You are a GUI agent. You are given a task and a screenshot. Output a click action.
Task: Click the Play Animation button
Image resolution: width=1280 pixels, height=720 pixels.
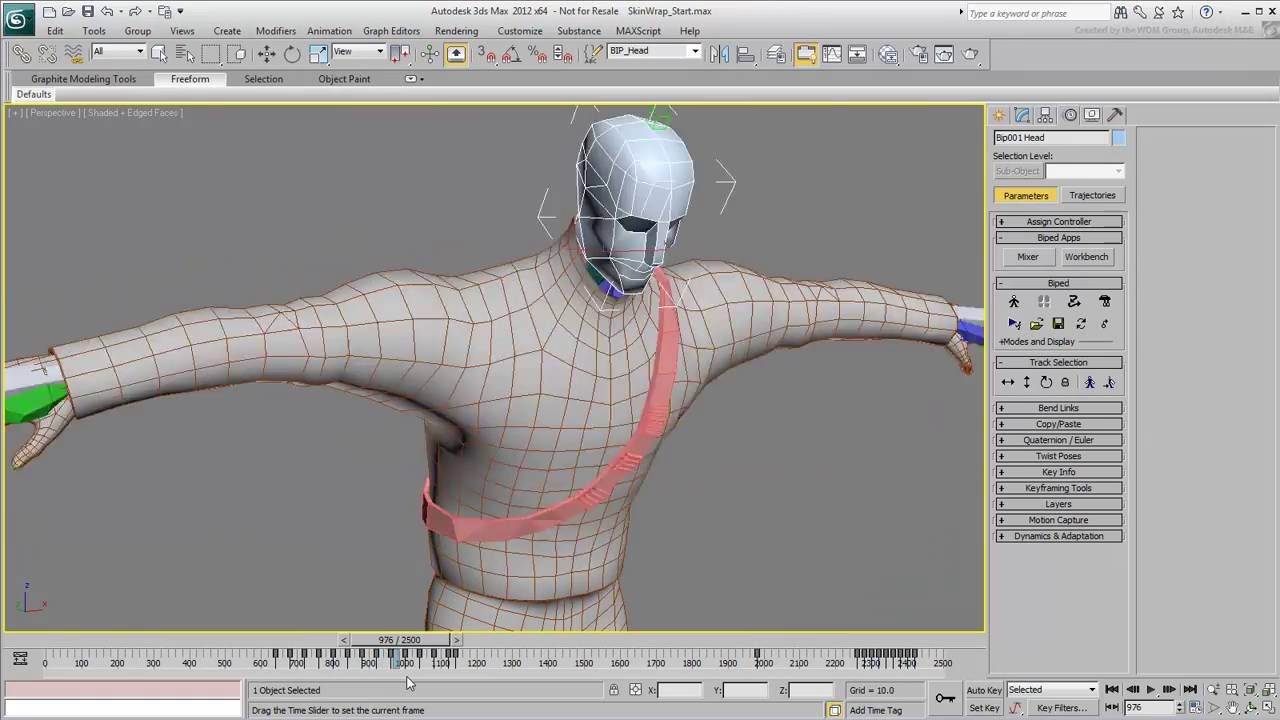point(1150,690)
